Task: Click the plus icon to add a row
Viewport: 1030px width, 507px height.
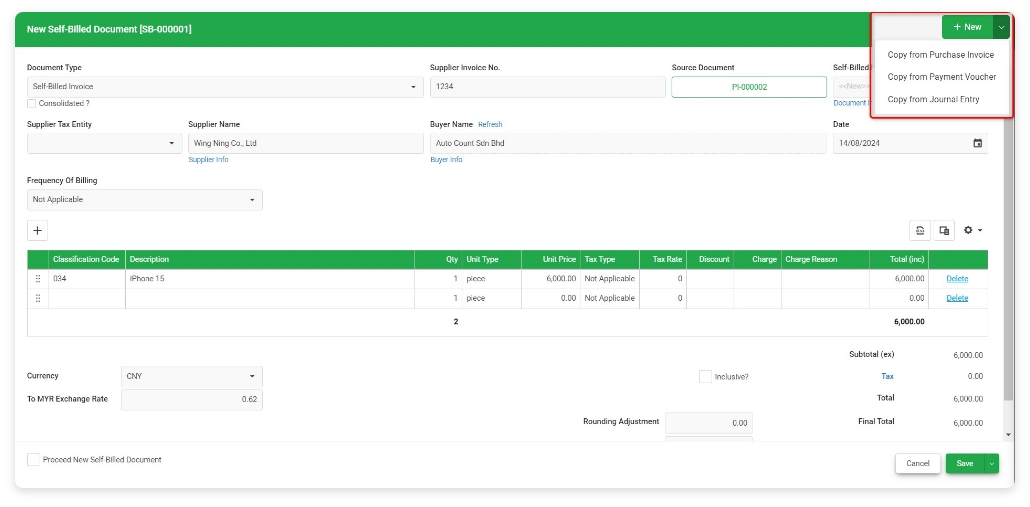Action: pyautogui.click(x=37, y=231)
